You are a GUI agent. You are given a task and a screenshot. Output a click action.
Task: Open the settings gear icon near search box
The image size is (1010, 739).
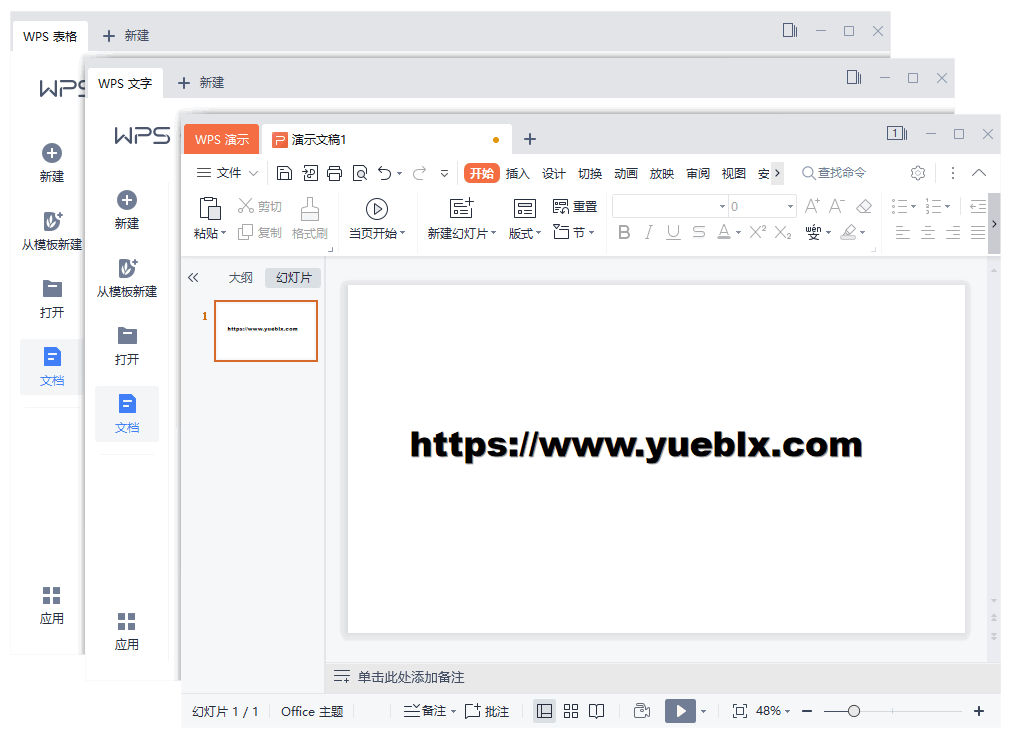(x=918, y=173)
